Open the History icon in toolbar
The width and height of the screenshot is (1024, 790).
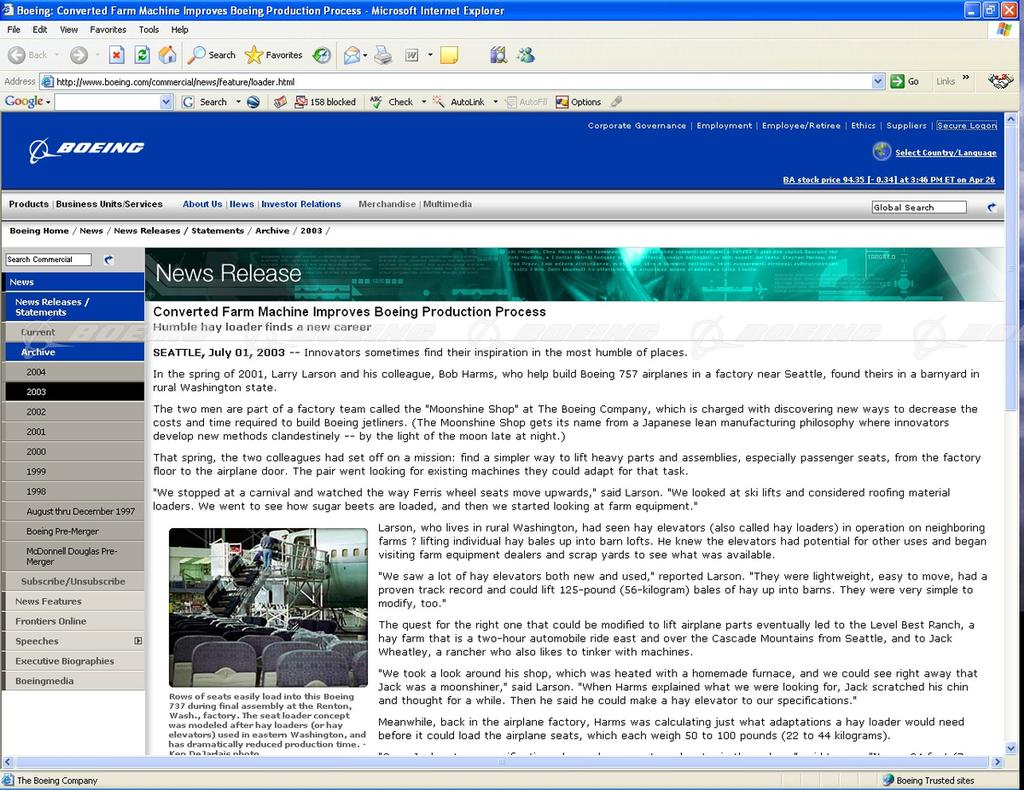[322, 55]
